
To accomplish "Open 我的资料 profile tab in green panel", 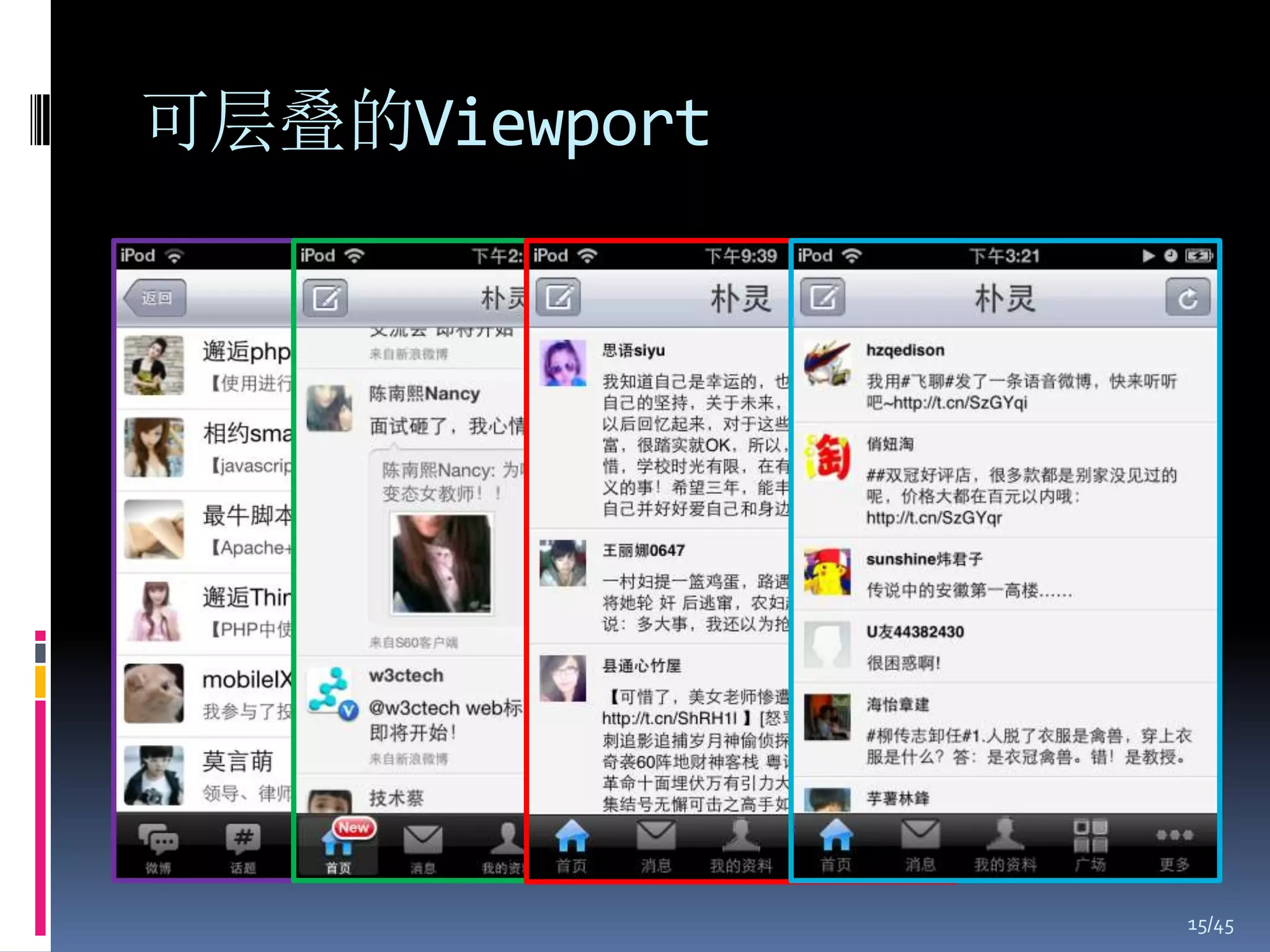I will click(x=504, y=847).
